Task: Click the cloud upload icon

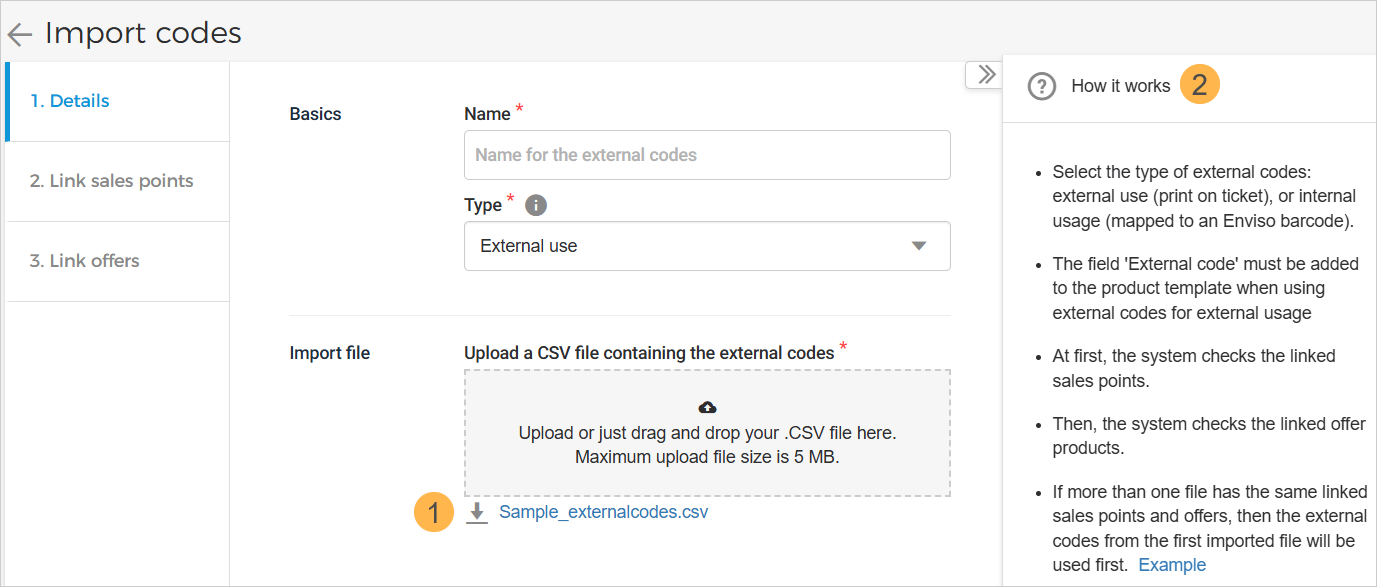Action: tap(707, 407)
